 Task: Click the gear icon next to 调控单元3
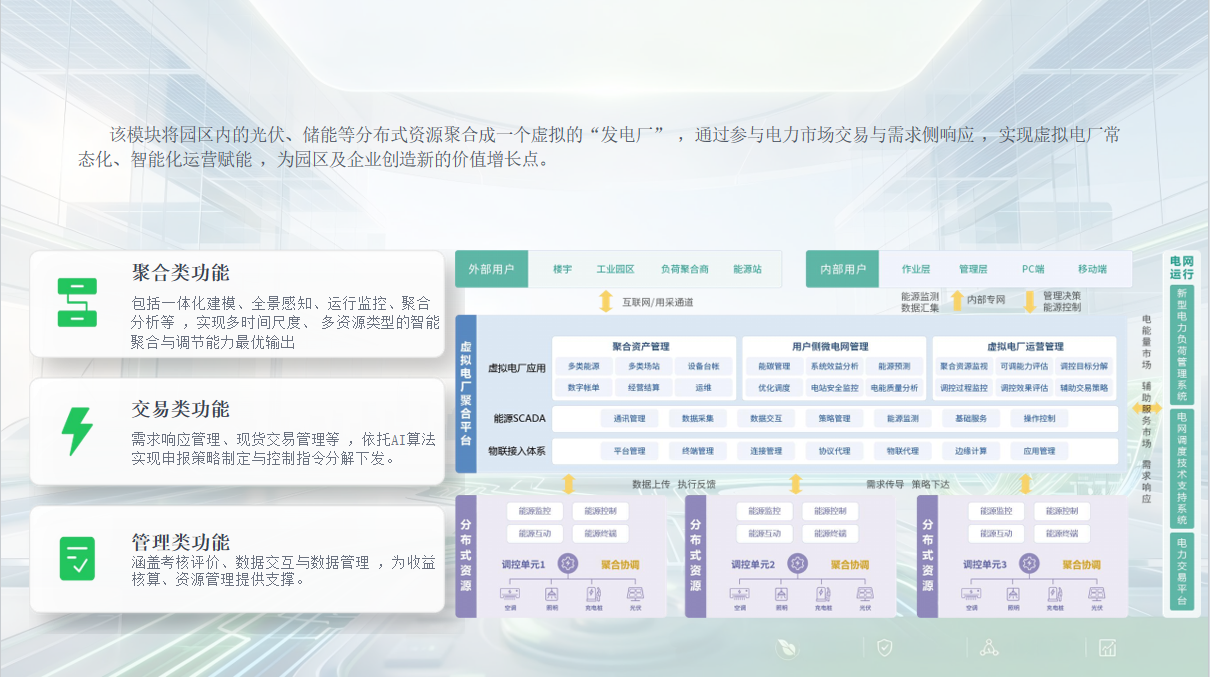pos(1029,564)
